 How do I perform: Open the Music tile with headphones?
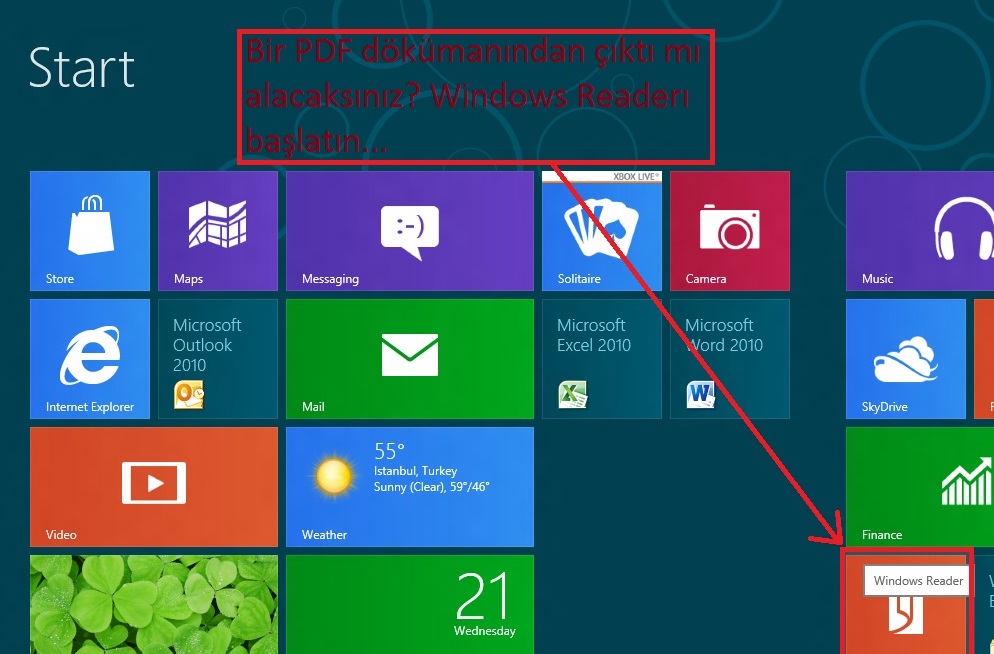[920, 231]
